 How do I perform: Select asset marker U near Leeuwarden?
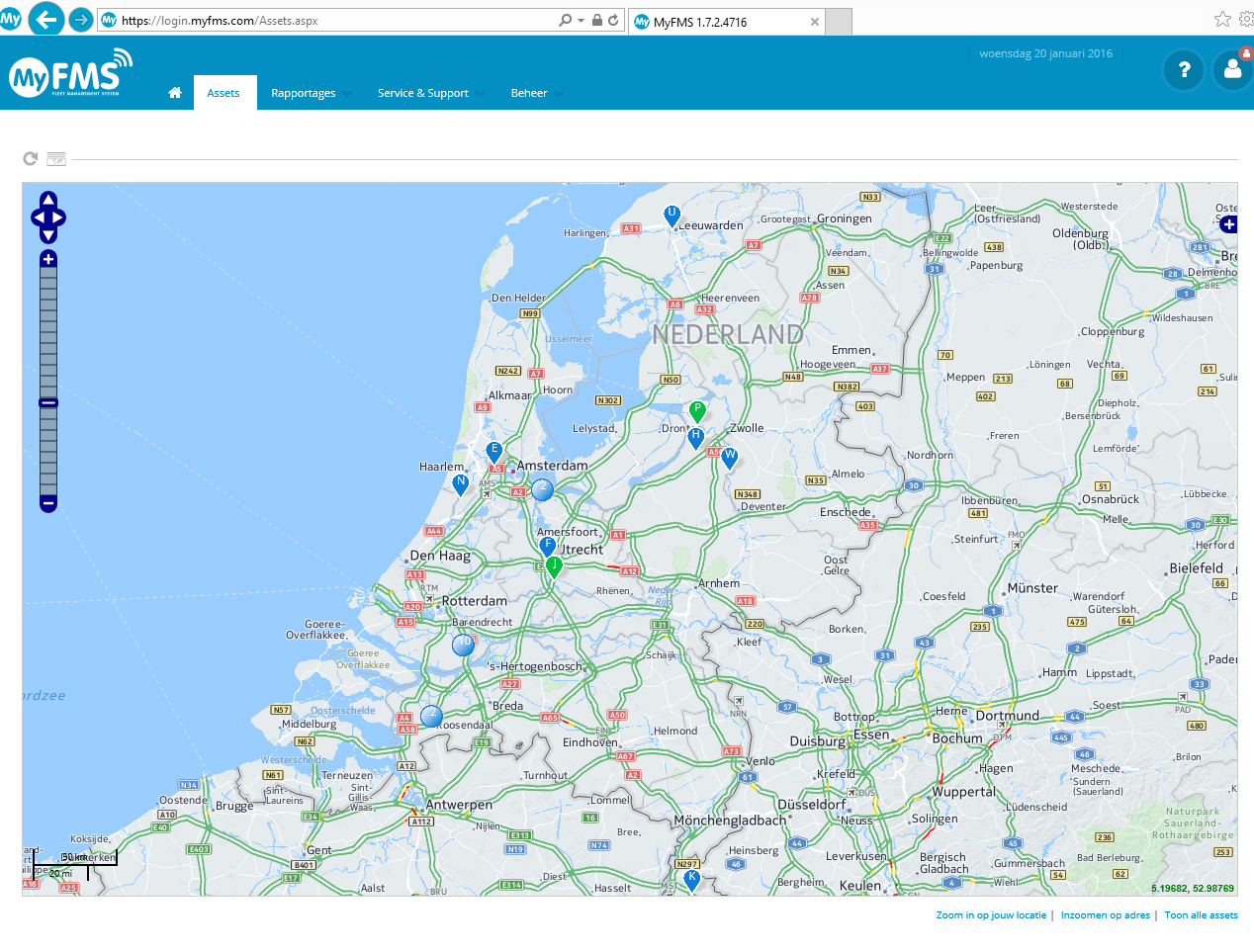pos(672,215)
